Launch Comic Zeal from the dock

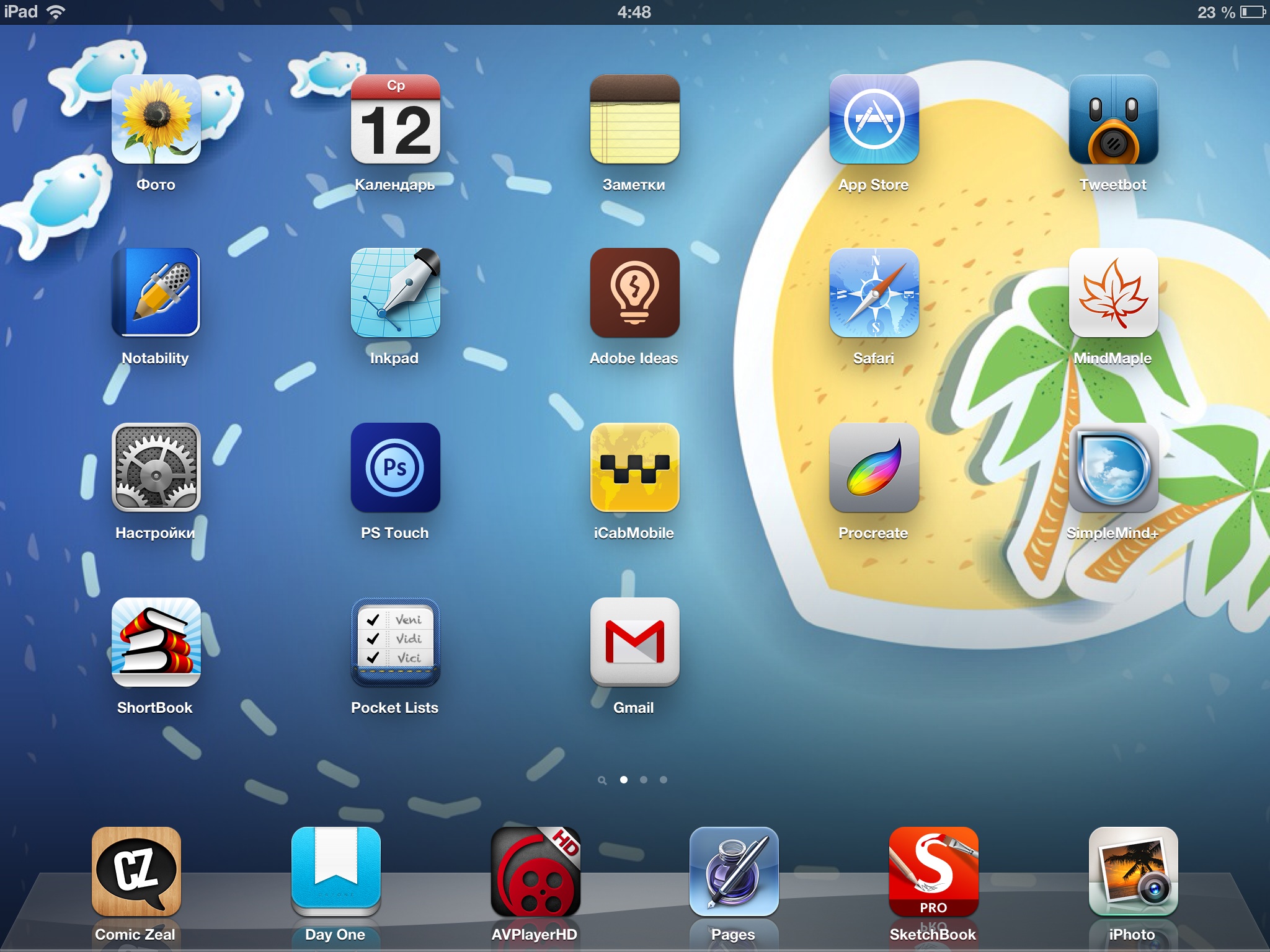[x=136, y=871]
